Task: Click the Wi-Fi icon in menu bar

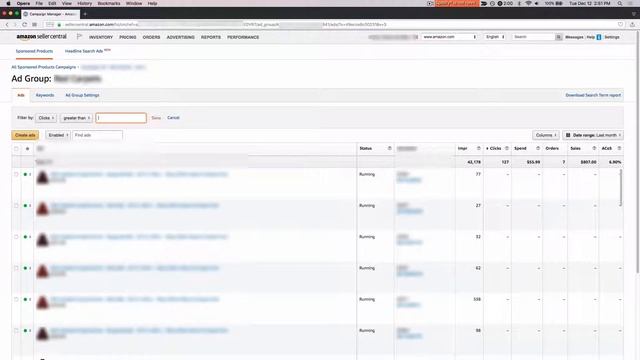Action: (528, 3)
